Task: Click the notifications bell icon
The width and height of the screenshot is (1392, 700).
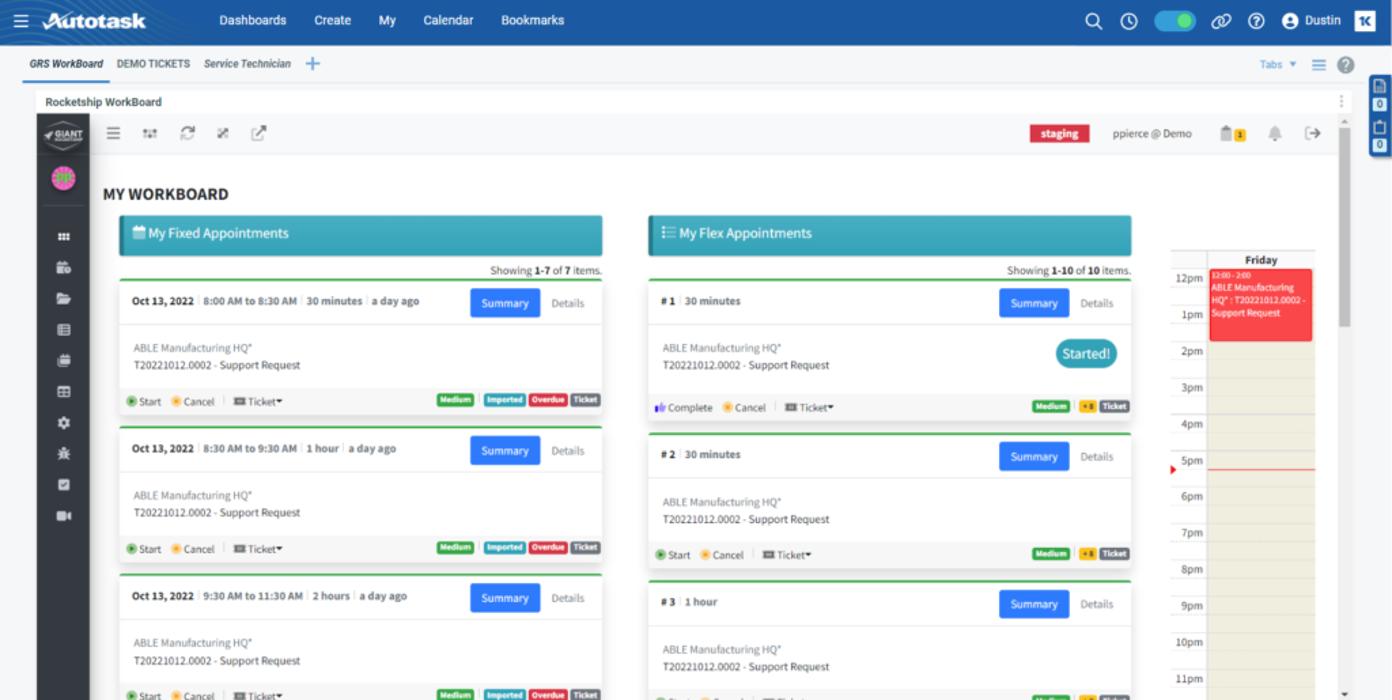Action: [x=1274, y=133]
